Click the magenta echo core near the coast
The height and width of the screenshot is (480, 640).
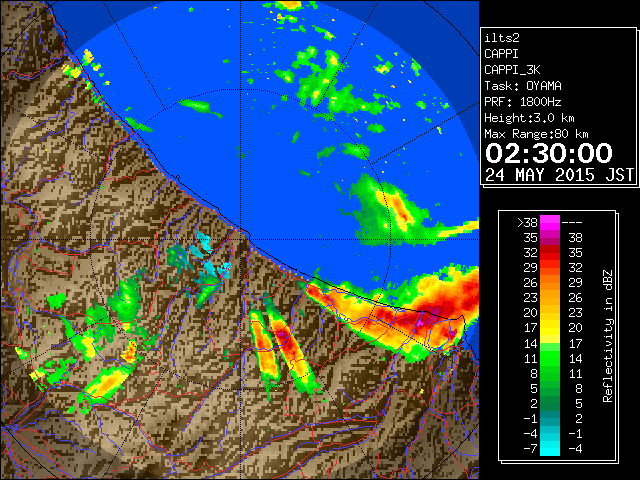click(421, 322)
